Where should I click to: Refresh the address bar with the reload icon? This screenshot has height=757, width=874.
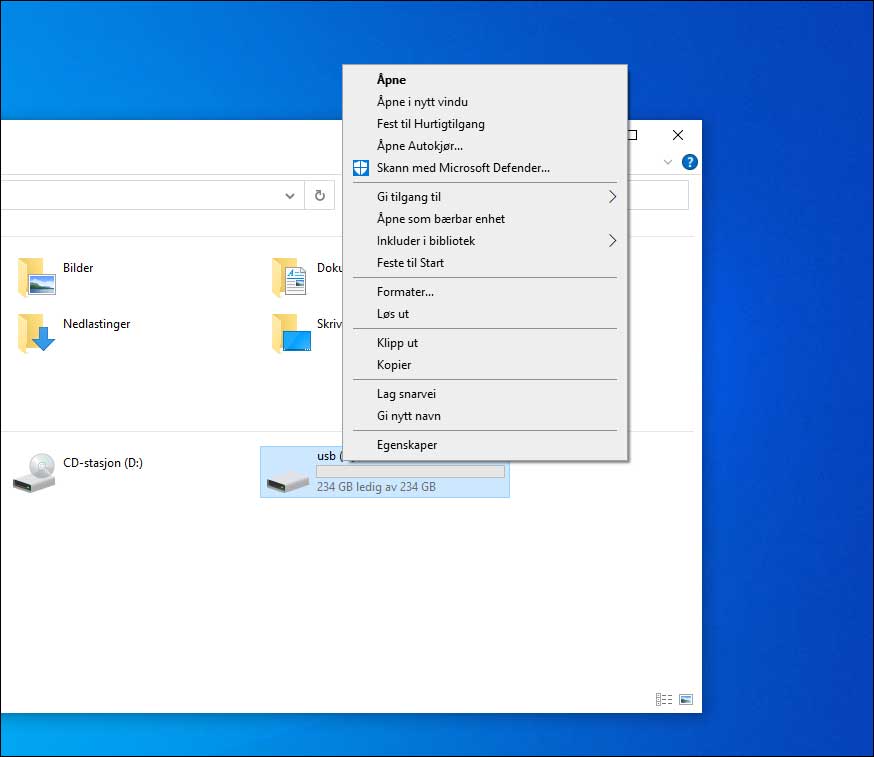(x=320, y=195)
